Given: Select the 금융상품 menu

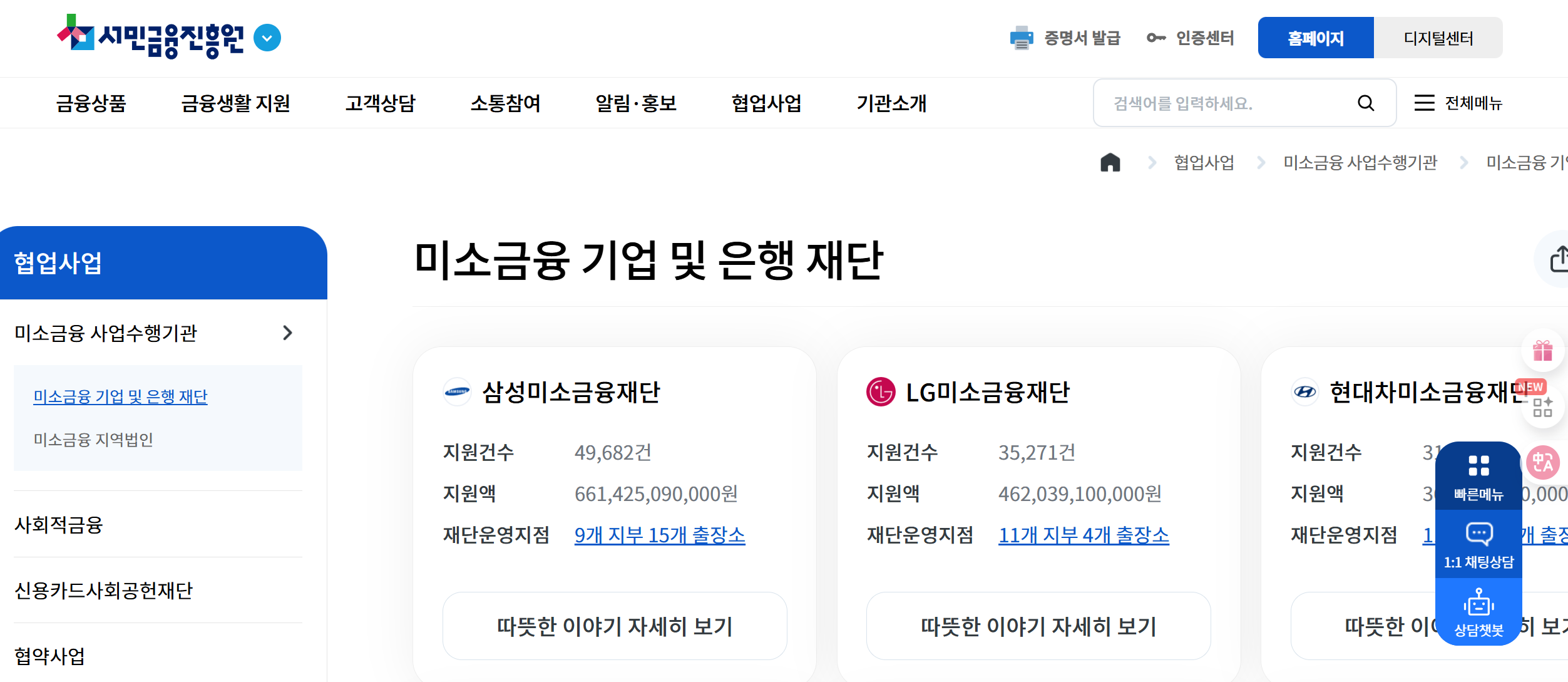Looking at the screenshot, I should click(92, 104).
